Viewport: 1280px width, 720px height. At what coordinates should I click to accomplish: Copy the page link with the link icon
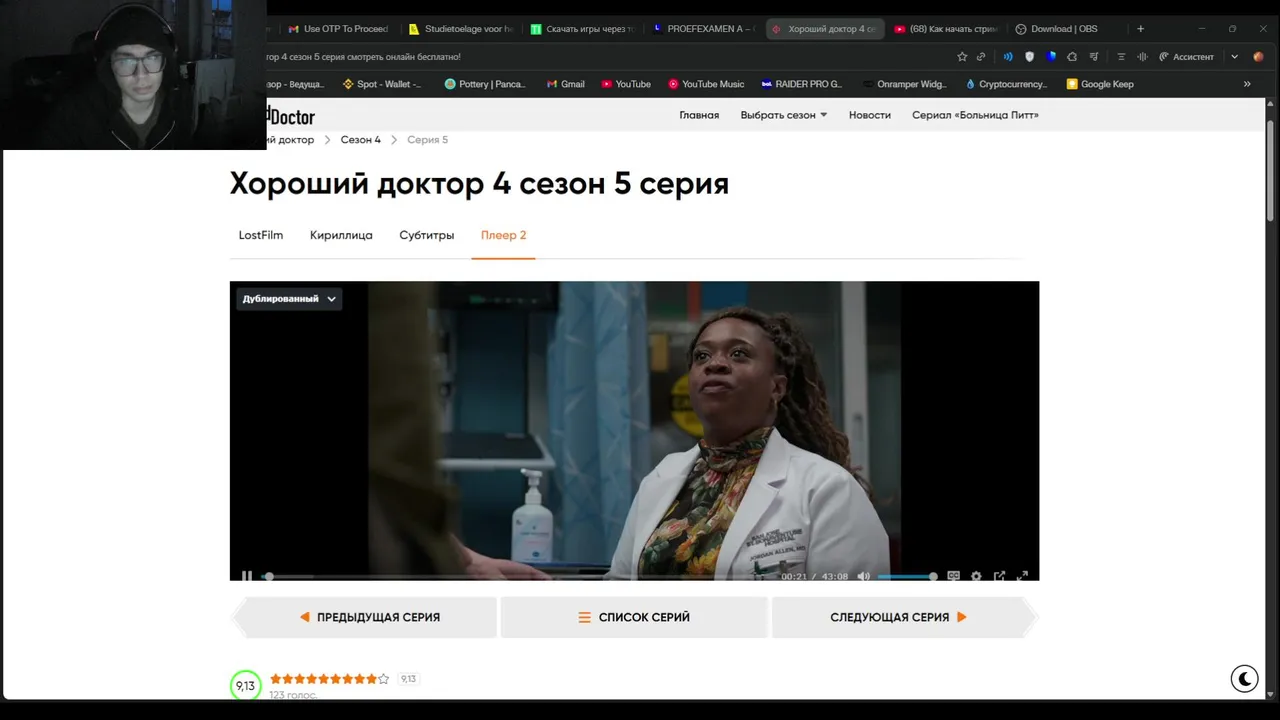[x=981, y=57]
